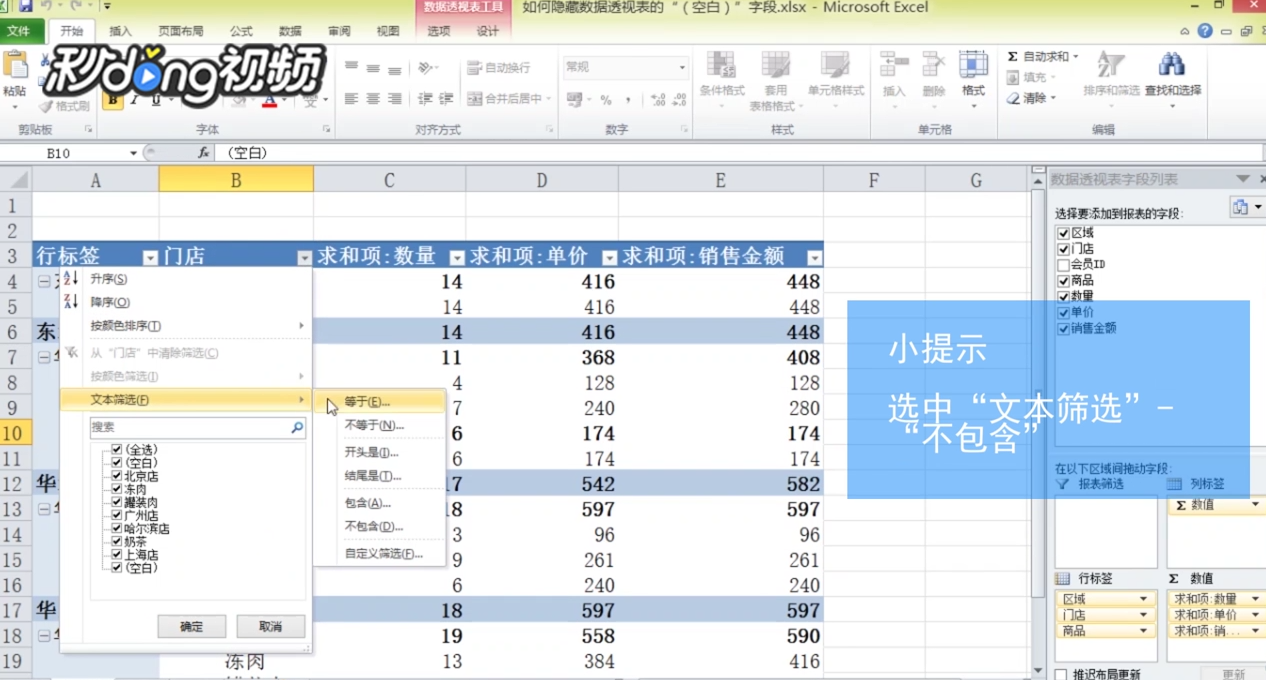Open the number format (常规) combo box
1266x680 pixels.
tap(625, 67)
